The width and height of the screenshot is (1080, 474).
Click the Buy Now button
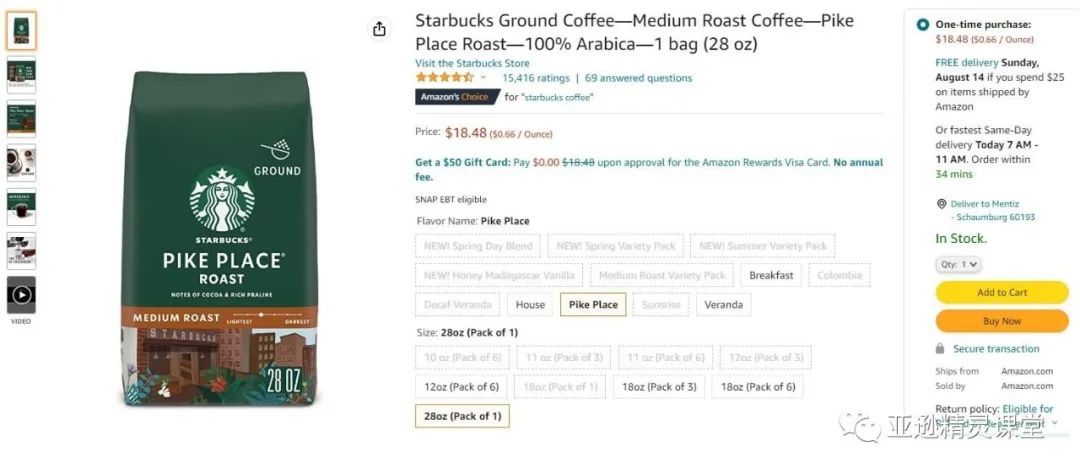coord(1001,322)
